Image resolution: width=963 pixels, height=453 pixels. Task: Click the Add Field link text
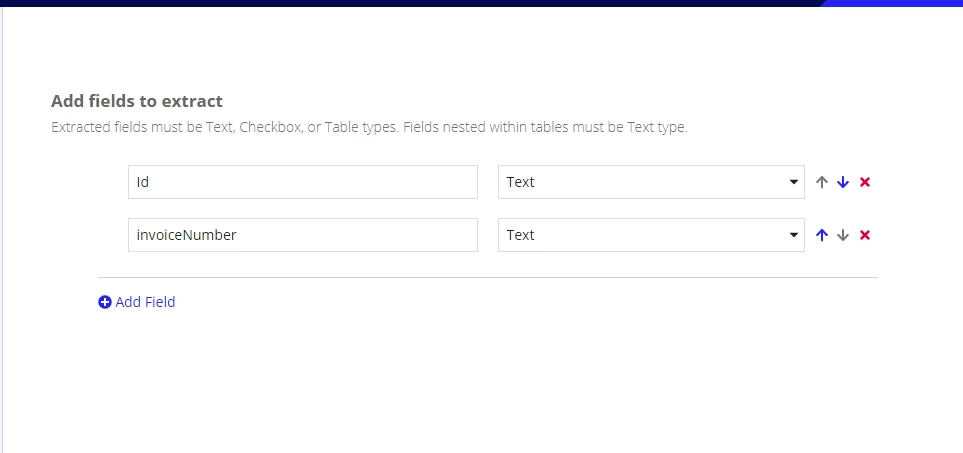[146, 302]
